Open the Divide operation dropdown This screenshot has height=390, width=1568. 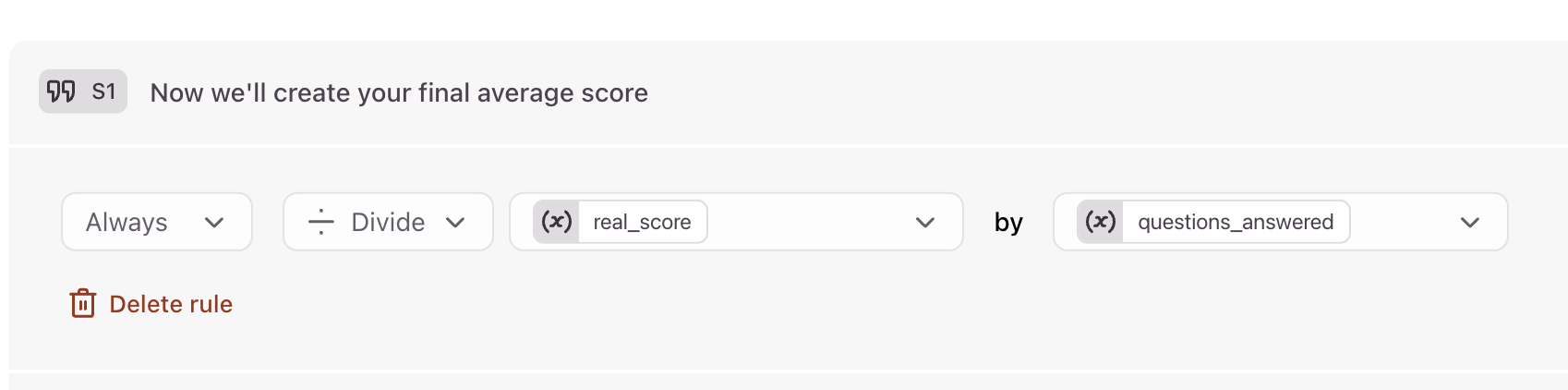388,222
